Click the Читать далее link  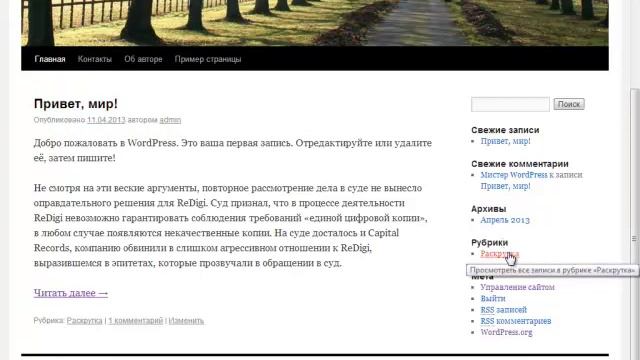(x=71, y=293)
